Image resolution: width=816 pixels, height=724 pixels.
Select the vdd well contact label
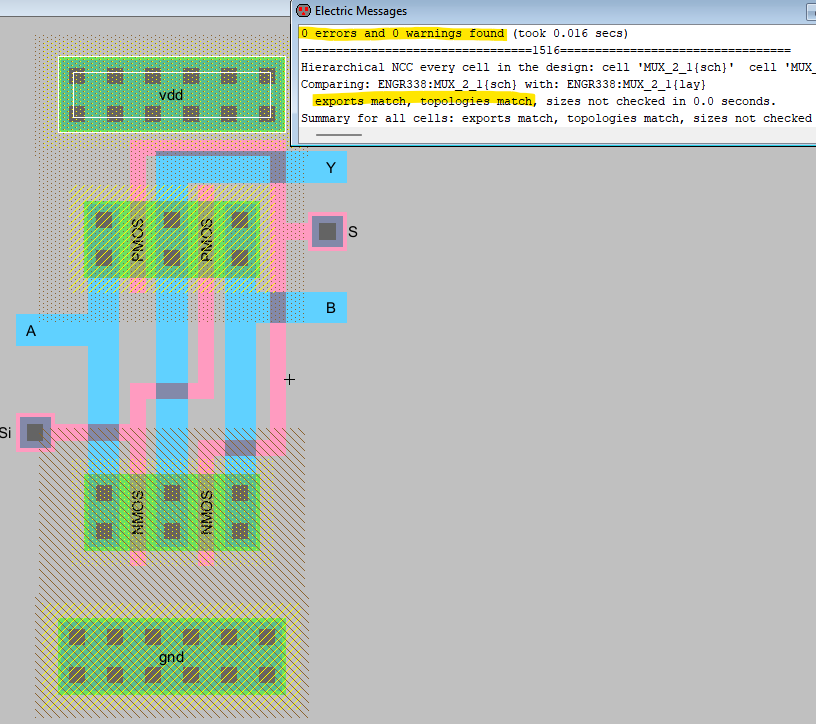pyautogui.click(x=172, y=94)
